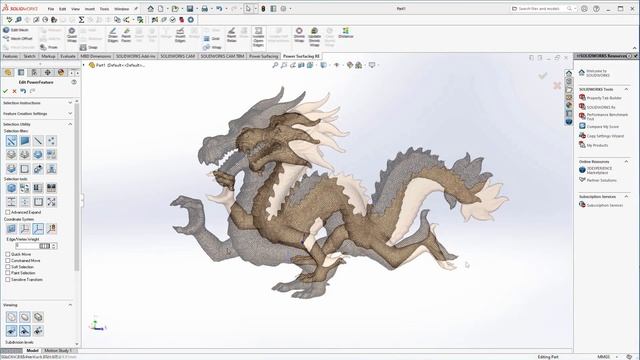Click the Quad Wrap tool
Screen dimensions: 640x360
click(x=72, y=35)
